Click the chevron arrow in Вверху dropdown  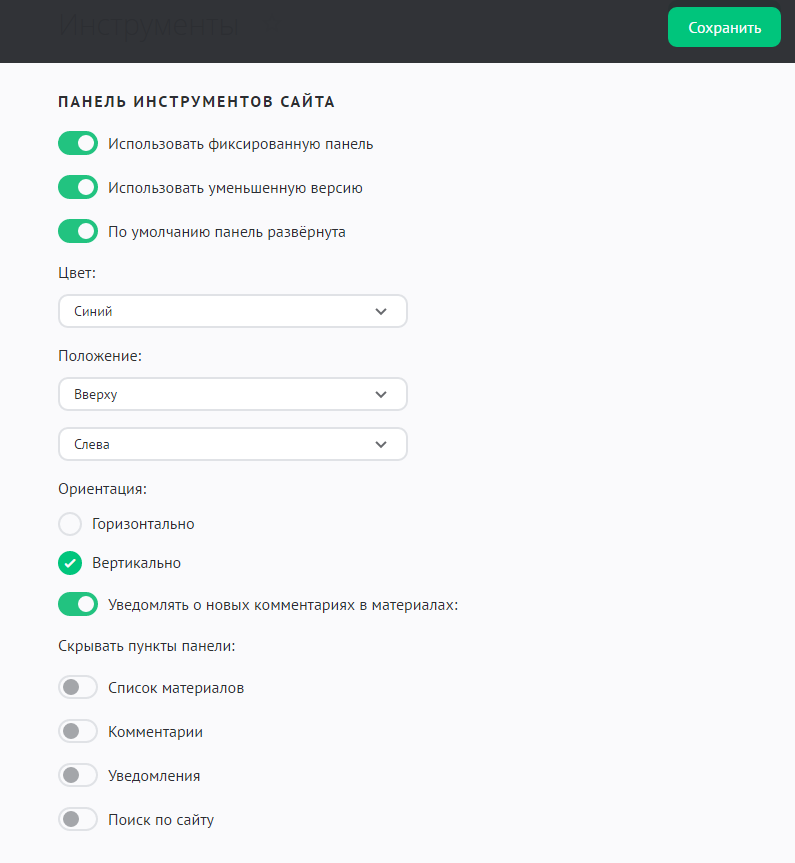pyautogui.click(x=381, y=394)
